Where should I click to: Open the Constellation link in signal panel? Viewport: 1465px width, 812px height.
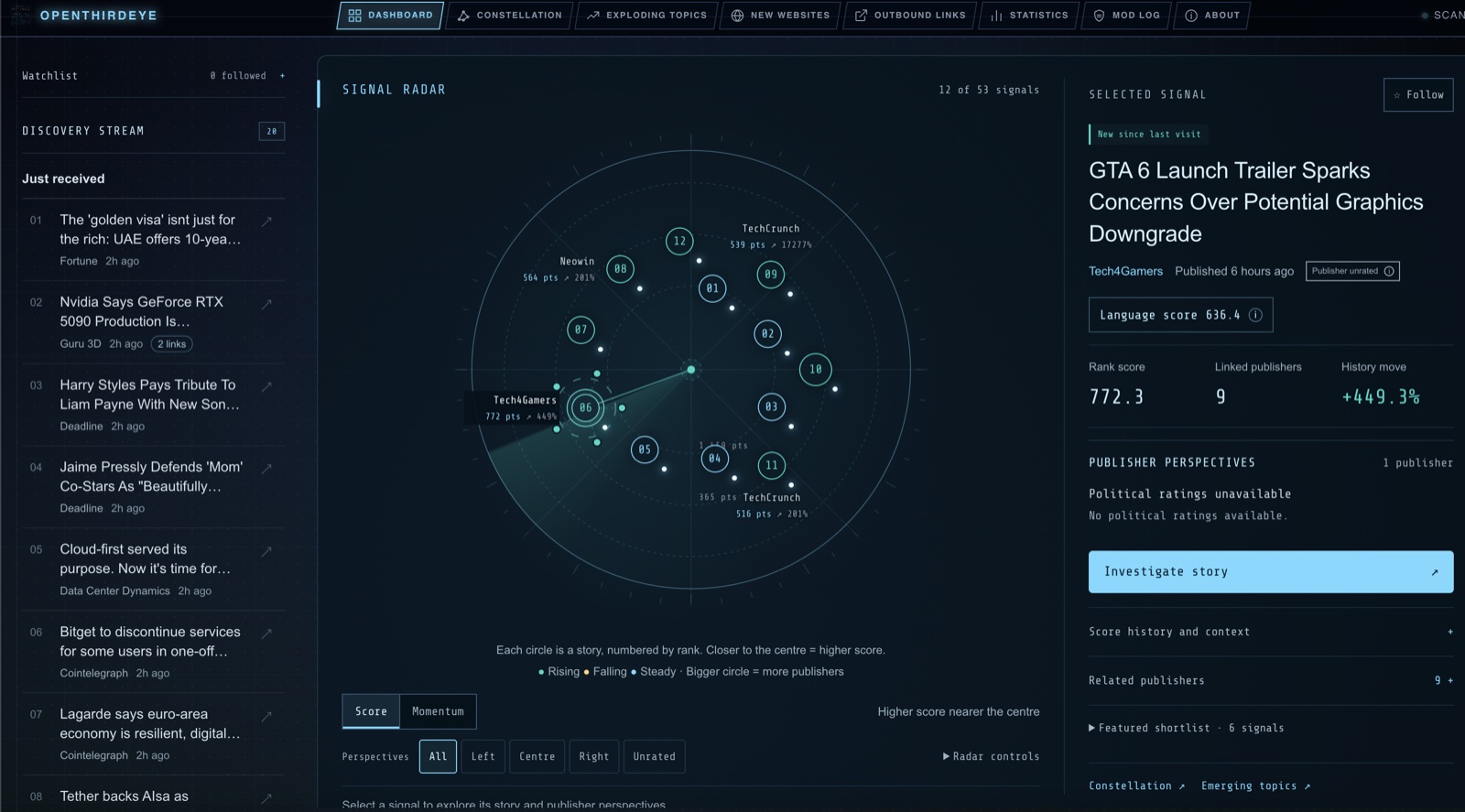pyautogui.click(x=1136, y=785)
